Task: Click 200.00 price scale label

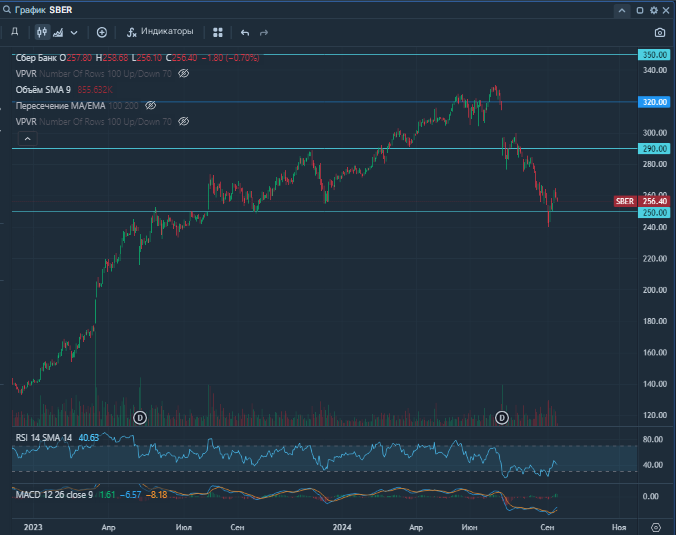Action: 654,290
